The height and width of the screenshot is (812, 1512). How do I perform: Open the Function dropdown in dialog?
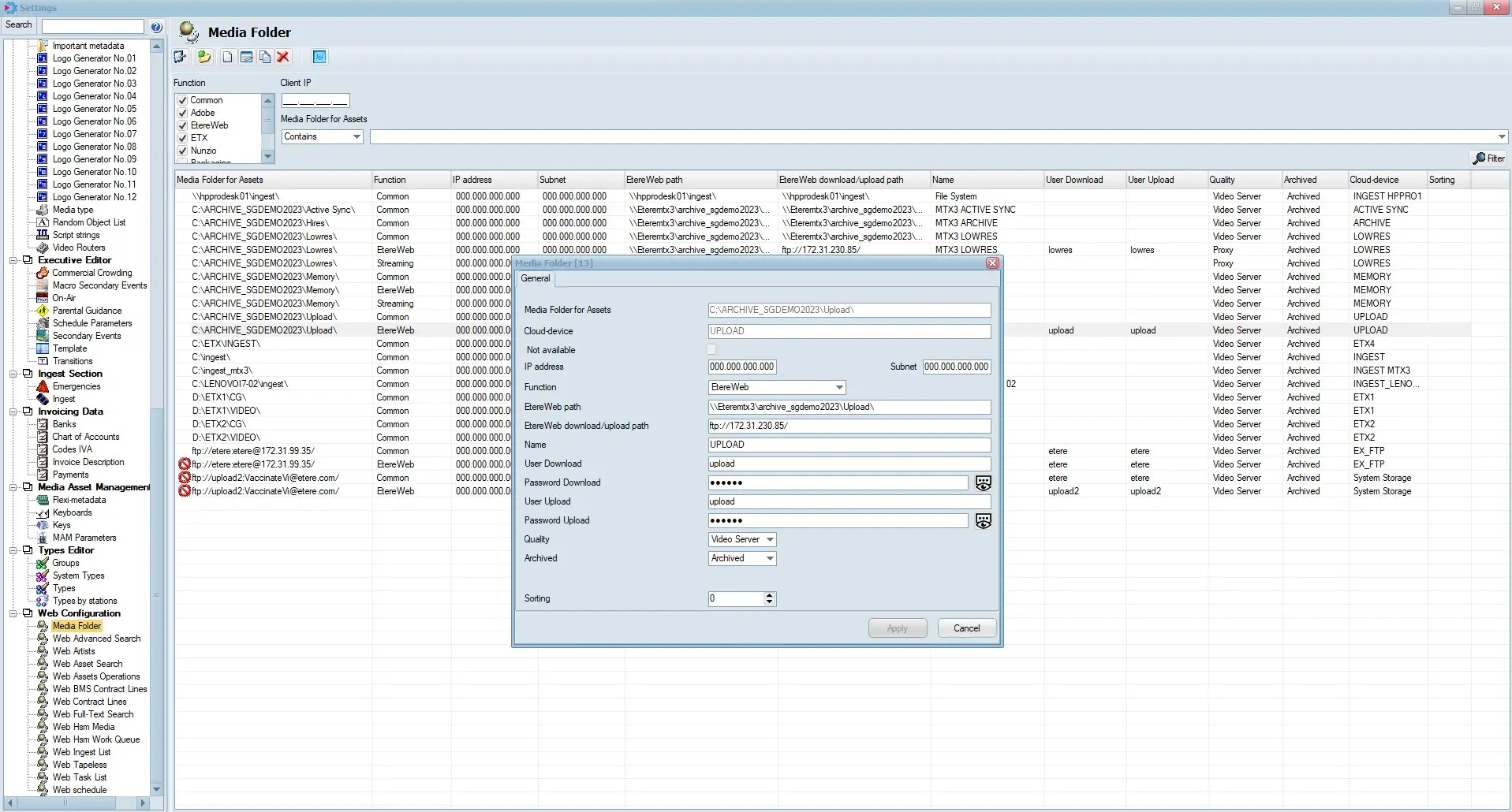[x=839, y=387]
